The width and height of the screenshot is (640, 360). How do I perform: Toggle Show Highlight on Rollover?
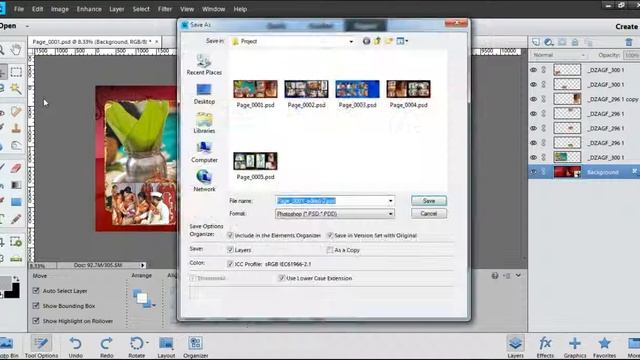tap(36, 321)
